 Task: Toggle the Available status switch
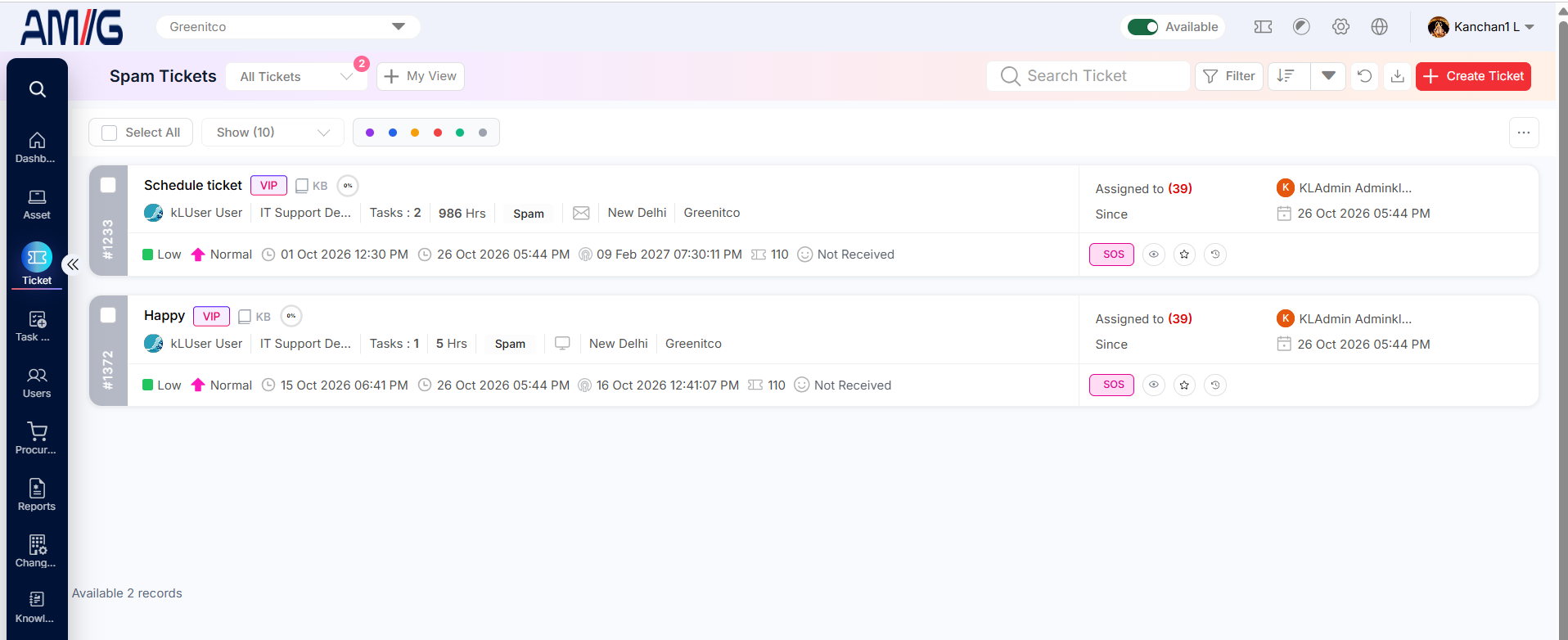pos(1142,27)
